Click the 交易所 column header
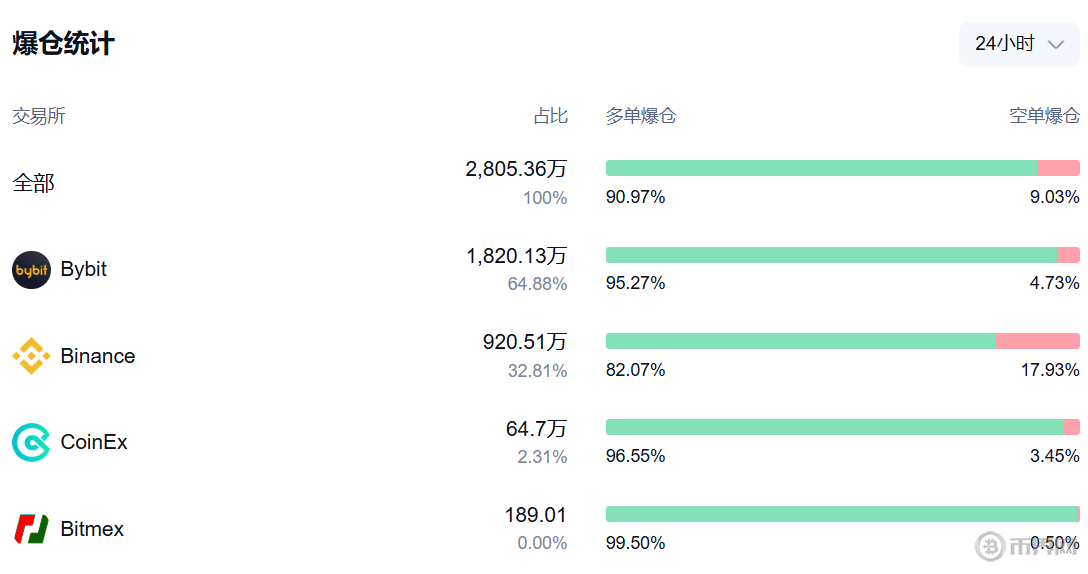 pyautogui.click(x=39, y=116)
